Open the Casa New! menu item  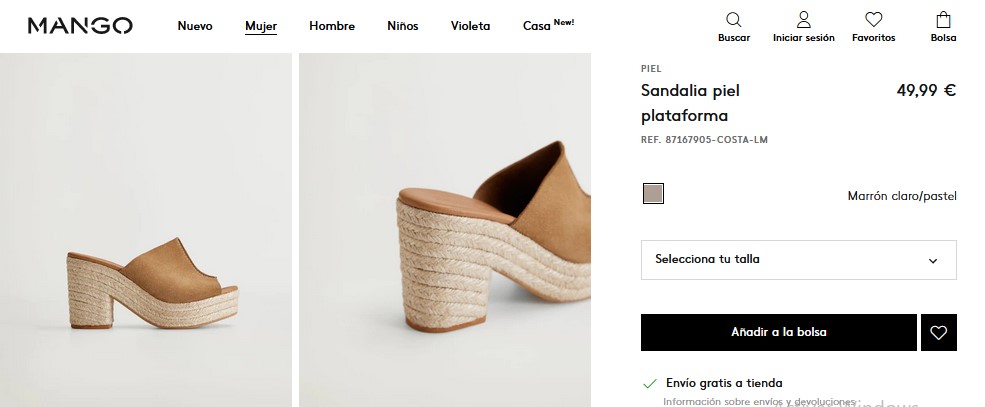coord(548,25)
